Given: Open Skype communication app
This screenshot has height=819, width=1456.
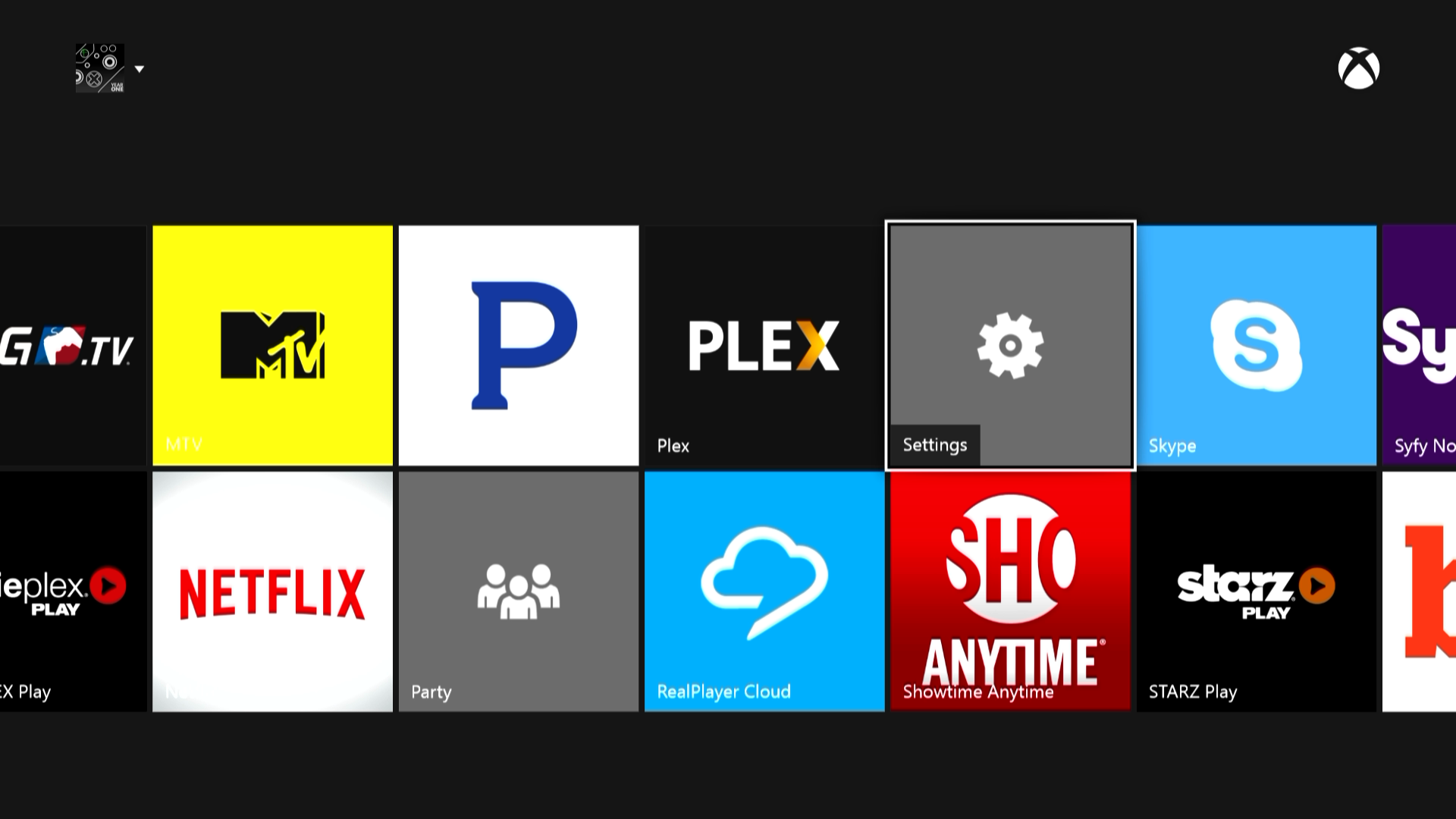Looking at the screenshot, I should pos(1257,345).
